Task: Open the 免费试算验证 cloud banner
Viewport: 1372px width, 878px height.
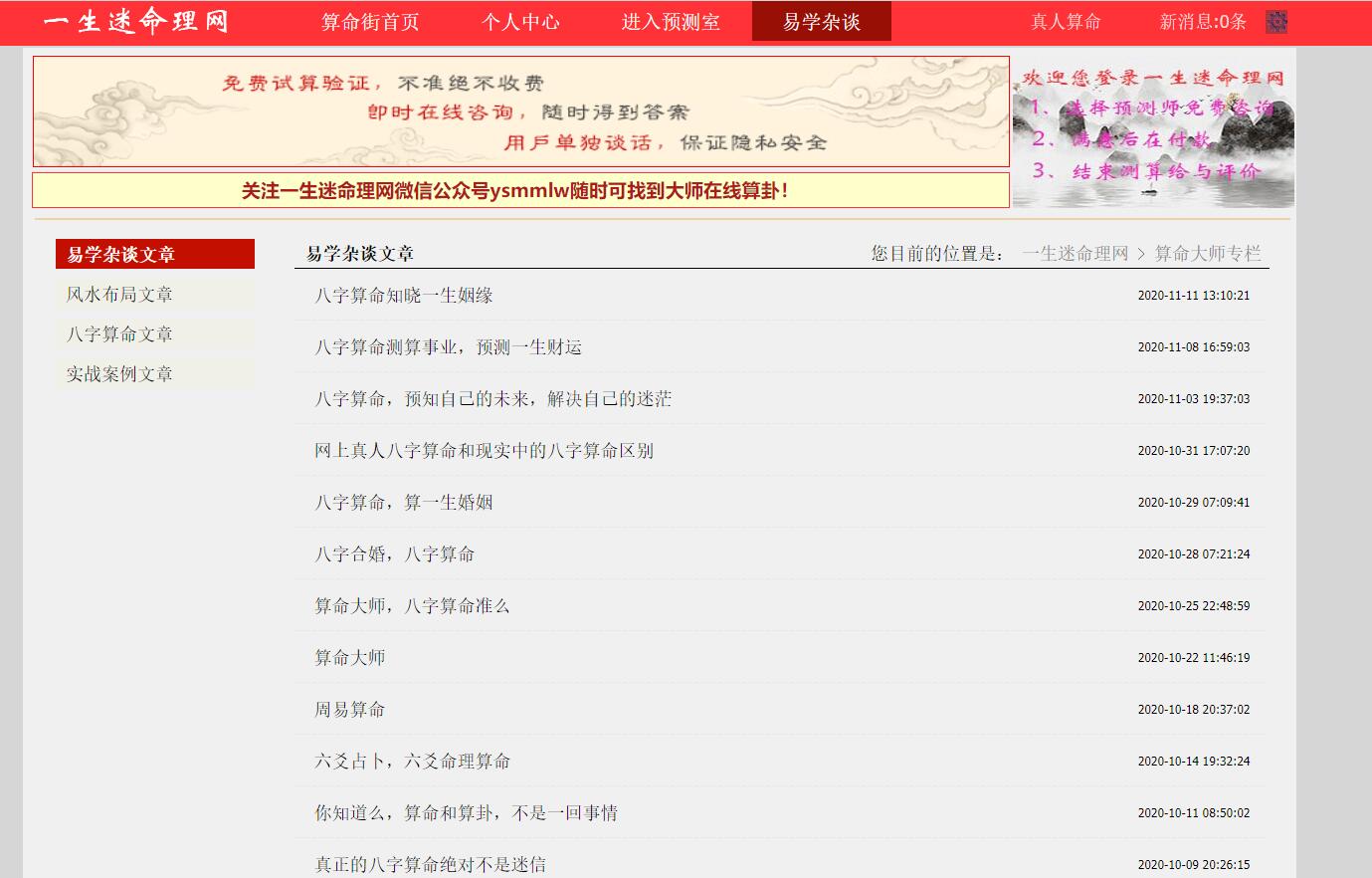Action: (521, 111)
